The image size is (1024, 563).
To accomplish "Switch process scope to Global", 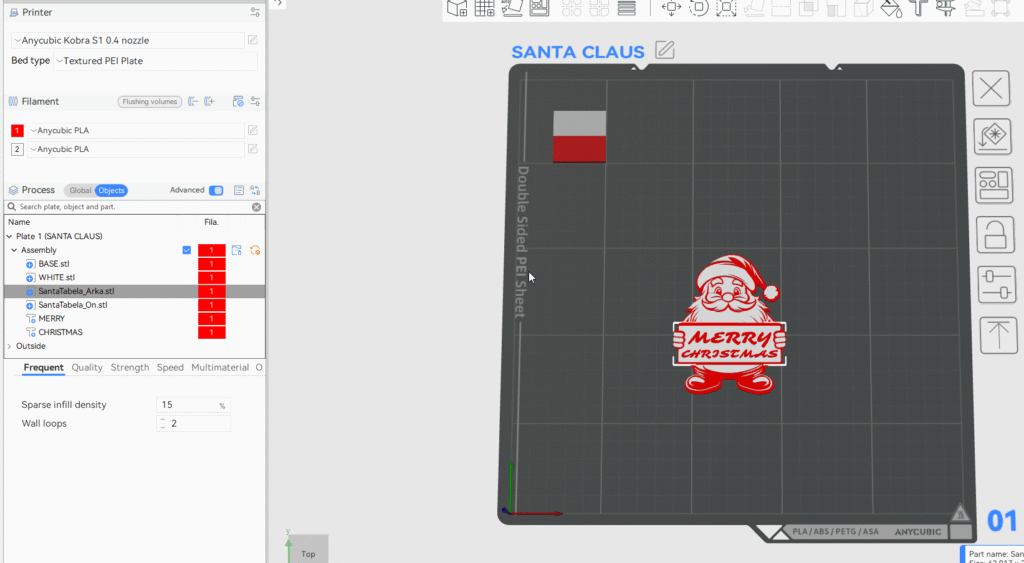I will coord(80,190).
